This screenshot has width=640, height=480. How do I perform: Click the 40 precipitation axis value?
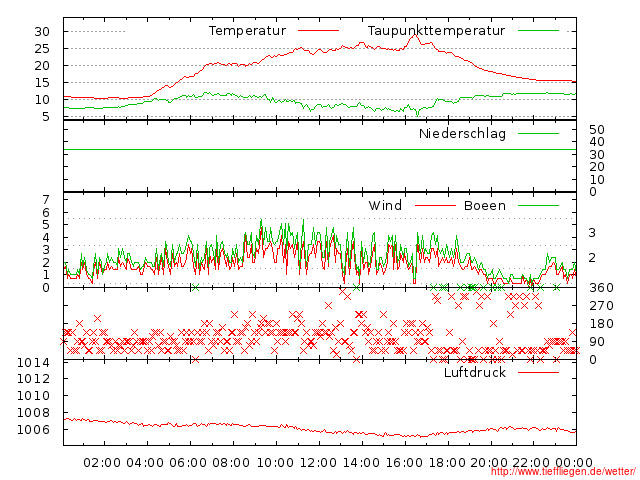(597, 142)
